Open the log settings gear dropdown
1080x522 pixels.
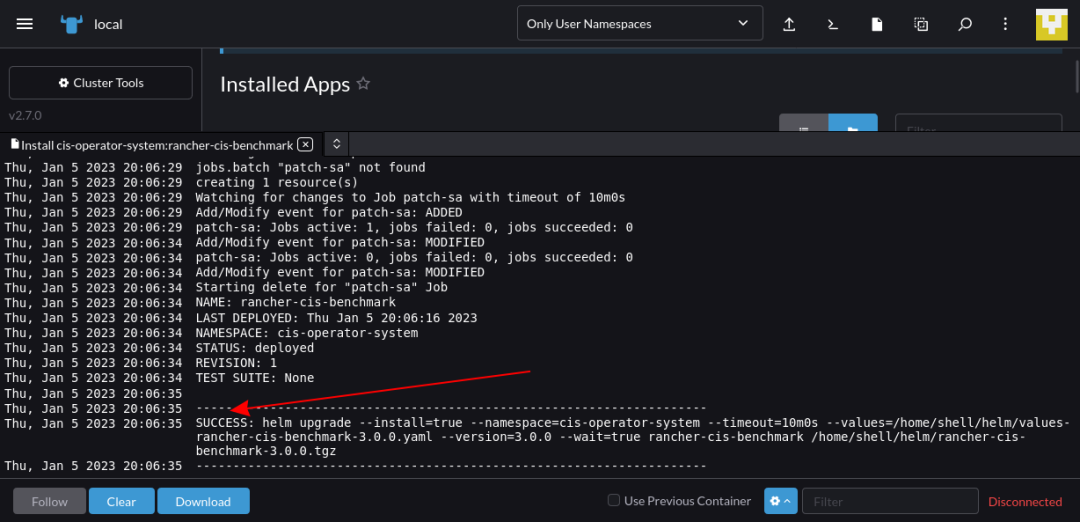(x=780, y=501)
